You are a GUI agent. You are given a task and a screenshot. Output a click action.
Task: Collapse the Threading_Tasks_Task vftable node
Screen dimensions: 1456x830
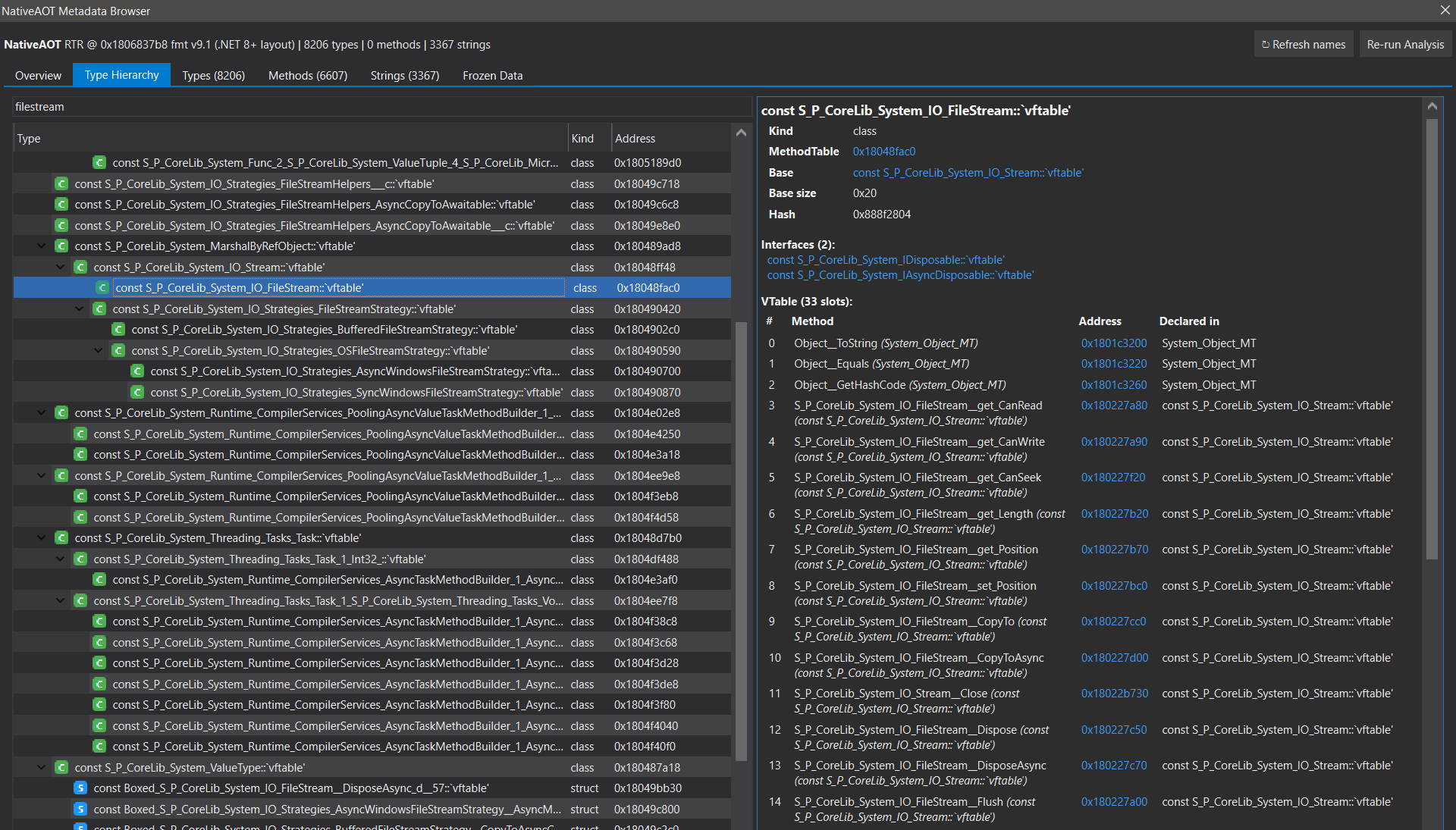[42, 538]
